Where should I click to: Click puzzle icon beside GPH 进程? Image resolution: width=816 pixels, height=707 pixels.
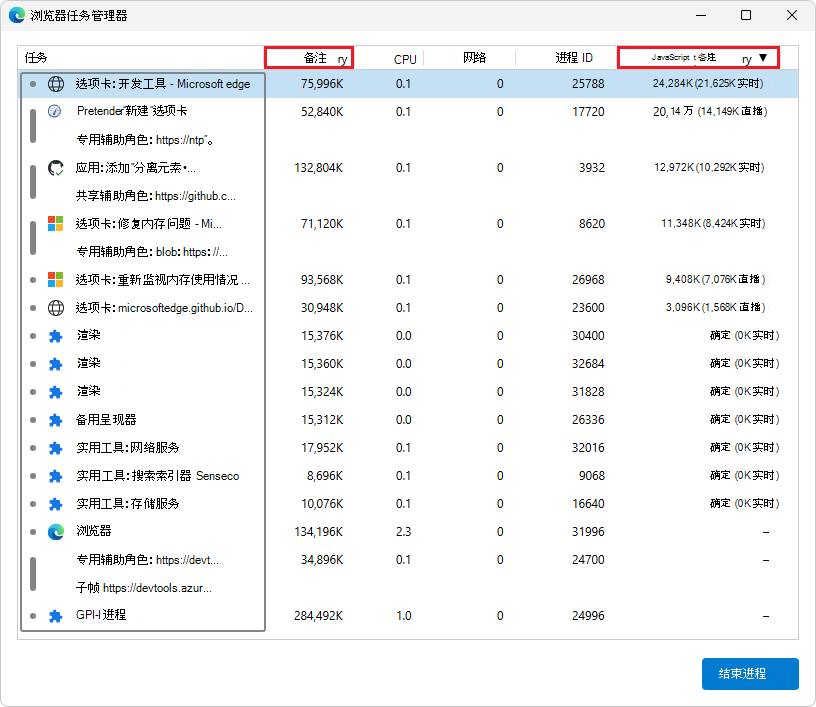pos(56,616)
